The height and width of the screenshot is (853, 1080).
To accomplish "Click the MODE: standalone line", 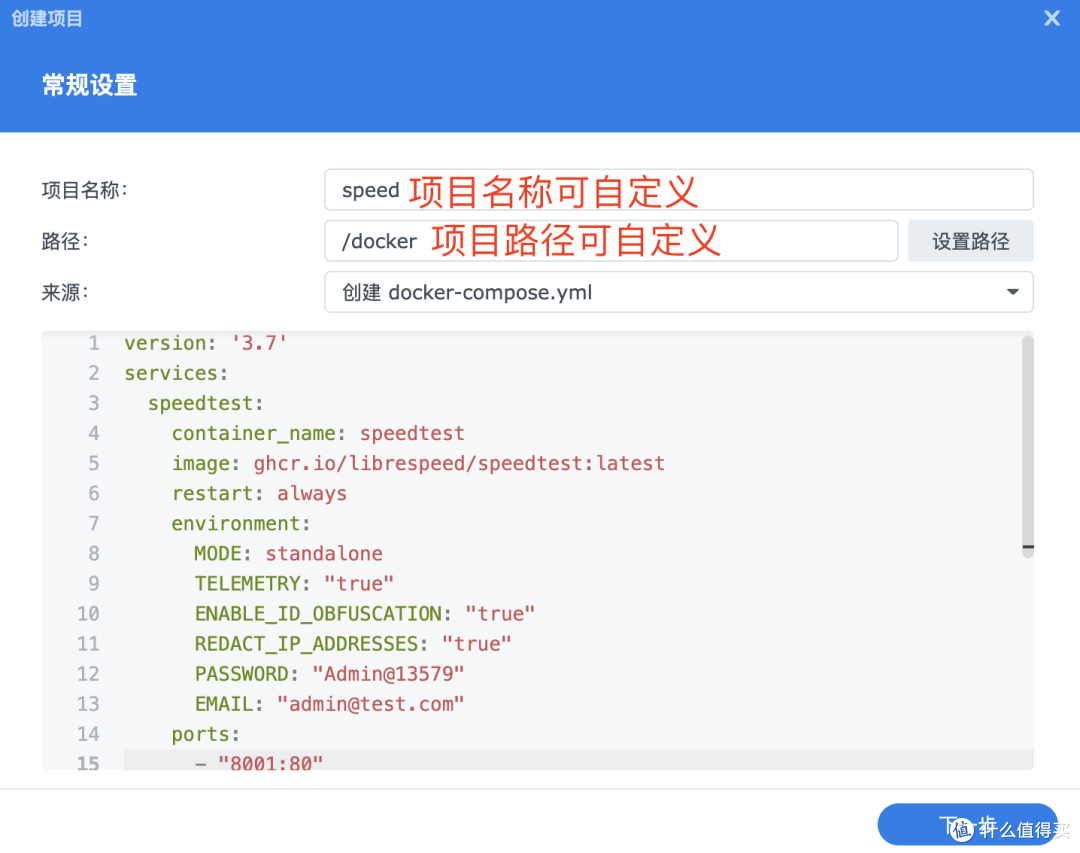I will coord(289,554).
